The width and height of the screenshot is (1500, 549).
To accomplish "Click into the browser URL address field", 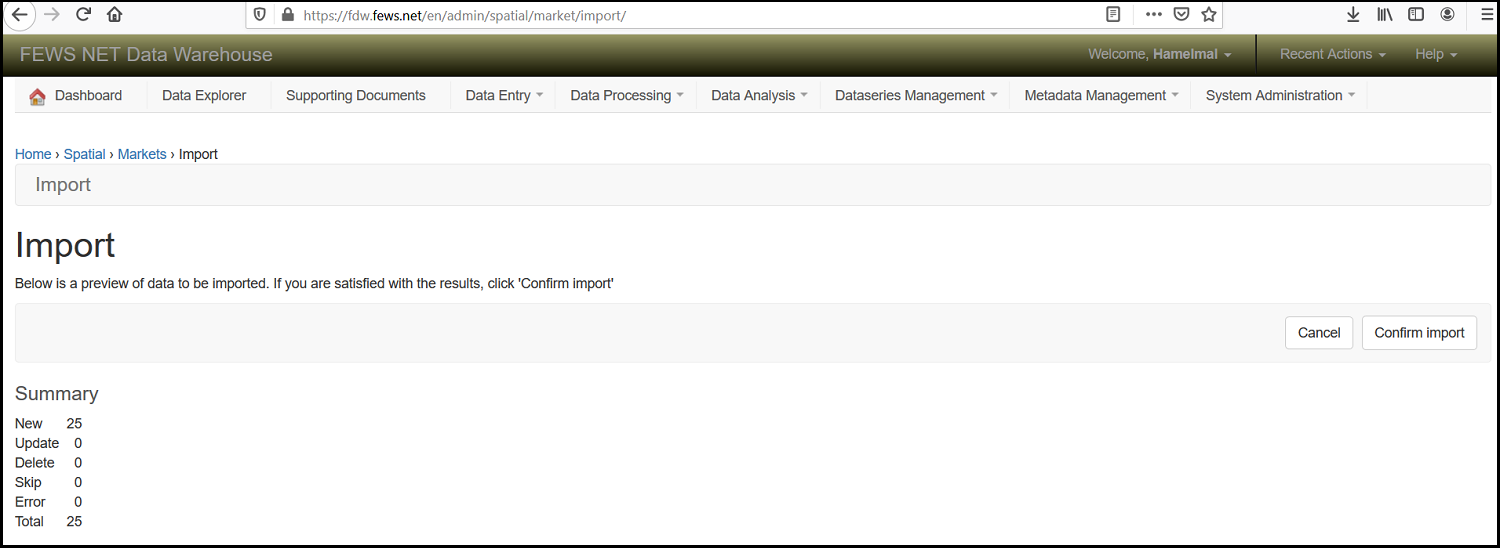I will click(700, 16).
